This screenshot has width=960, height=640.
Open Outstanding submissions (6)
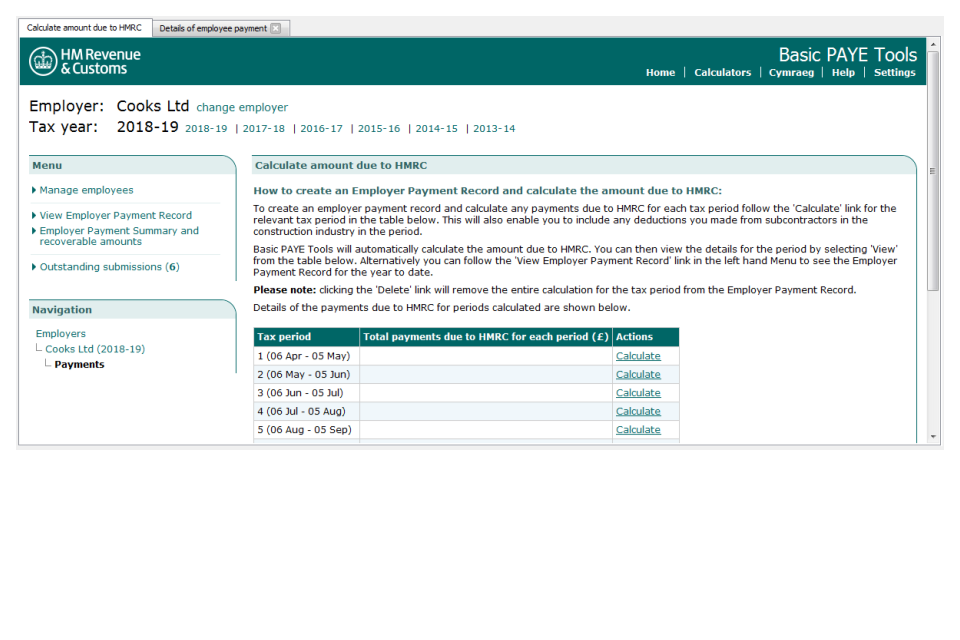[x=110, y=266]
